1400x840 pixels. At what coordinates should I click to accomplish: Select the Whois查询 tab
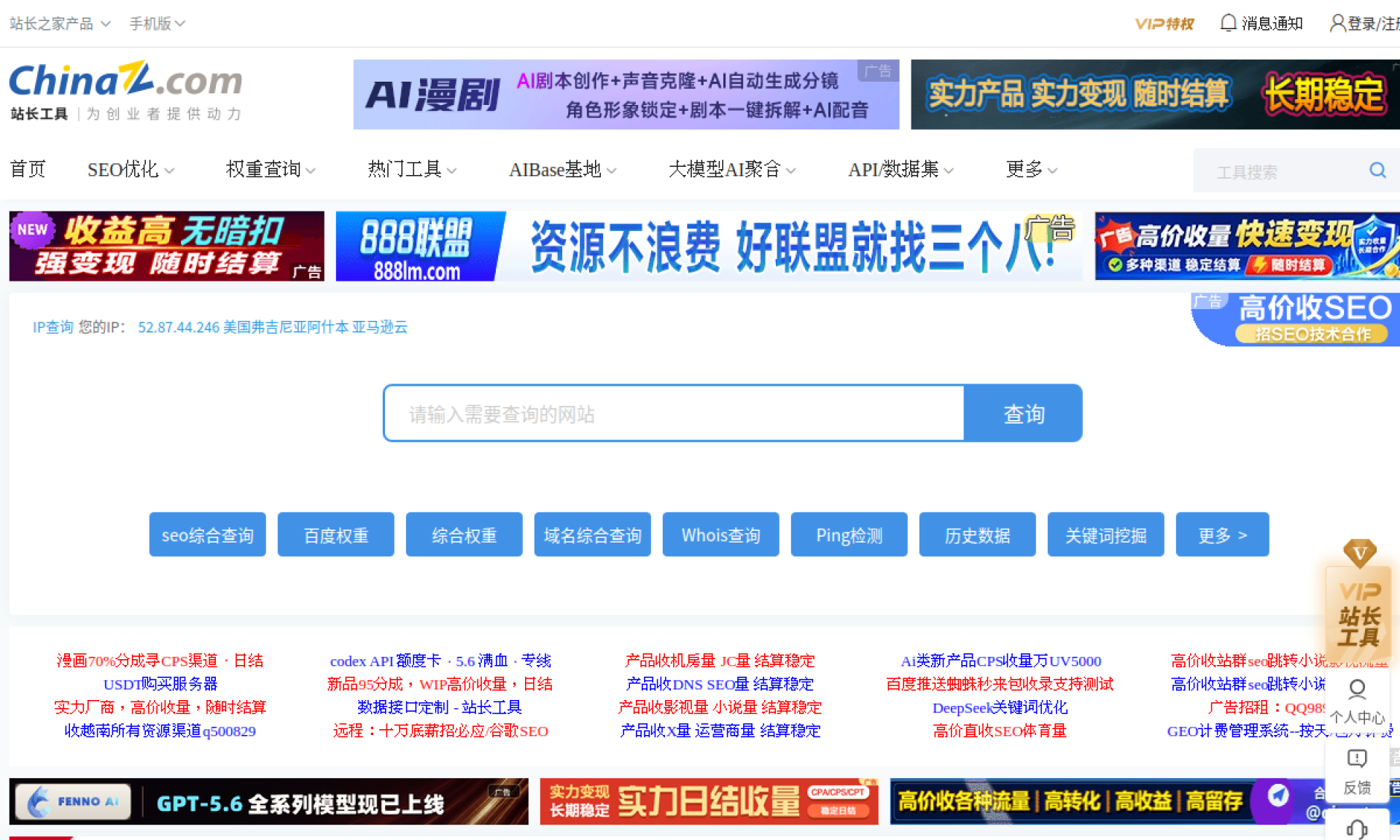(720, 535)
